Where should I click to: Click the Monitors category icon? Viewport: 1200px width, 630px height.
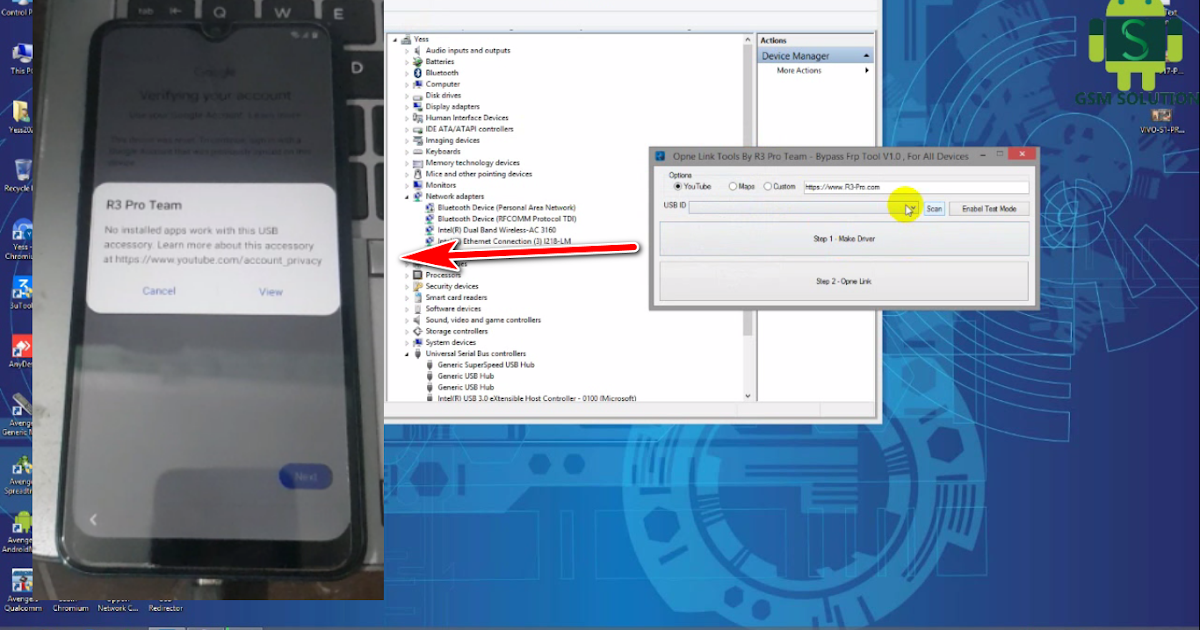point(419,185)
